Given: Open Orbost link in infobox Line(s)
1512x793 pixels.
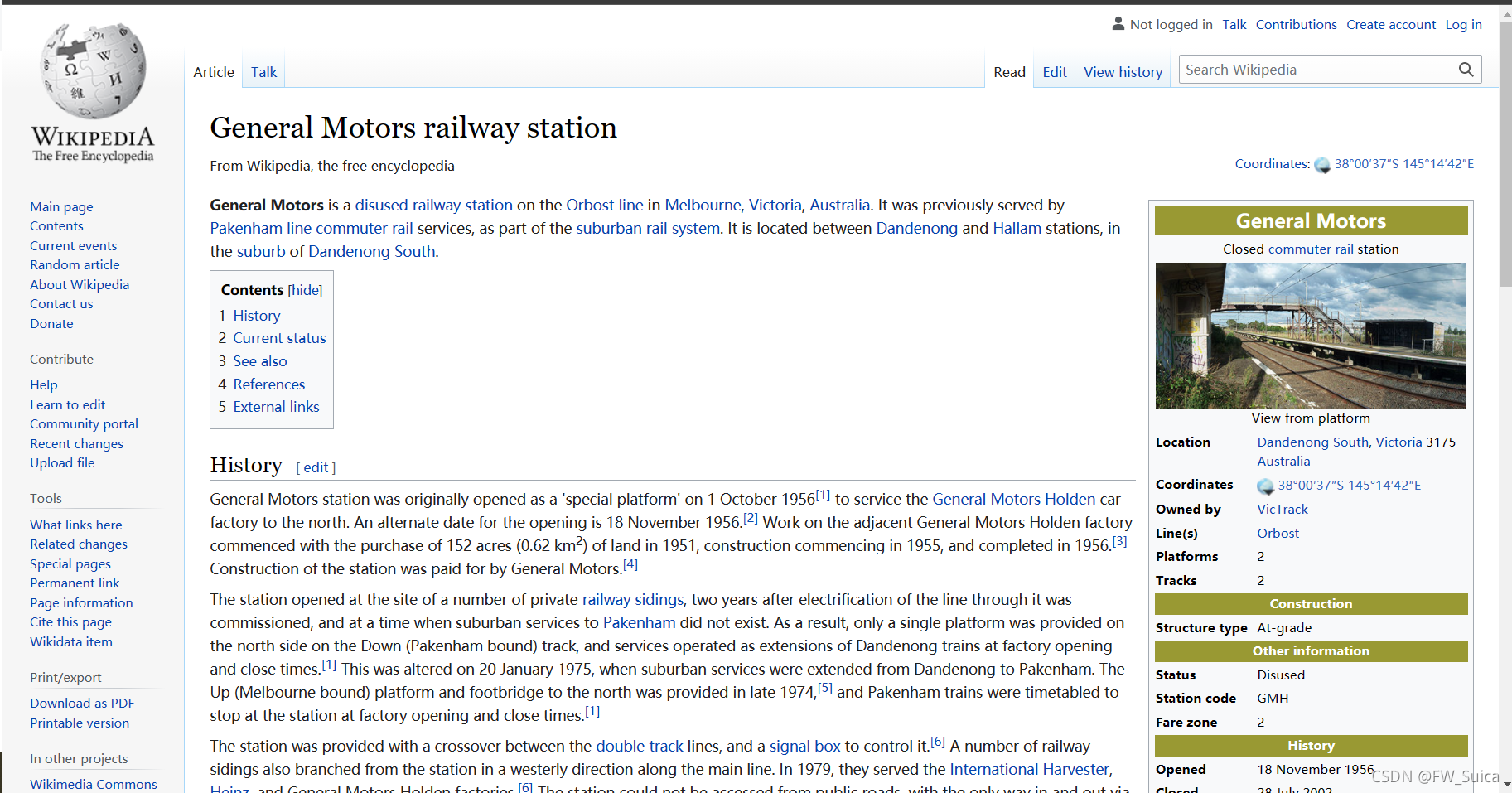Looking at the screenshot, I should point(1278,534).
